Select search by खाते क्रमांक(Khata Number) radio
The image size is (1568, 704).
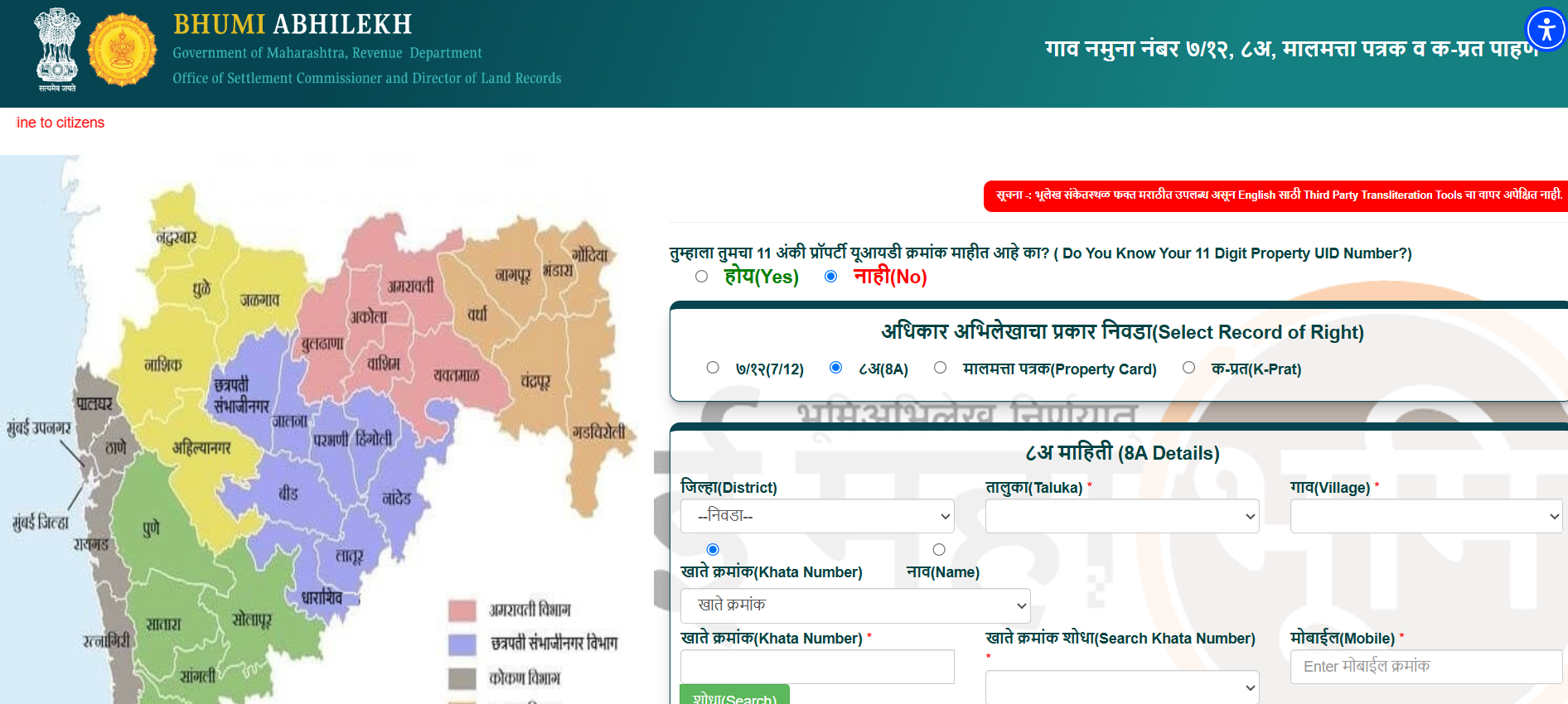point(713,549)
